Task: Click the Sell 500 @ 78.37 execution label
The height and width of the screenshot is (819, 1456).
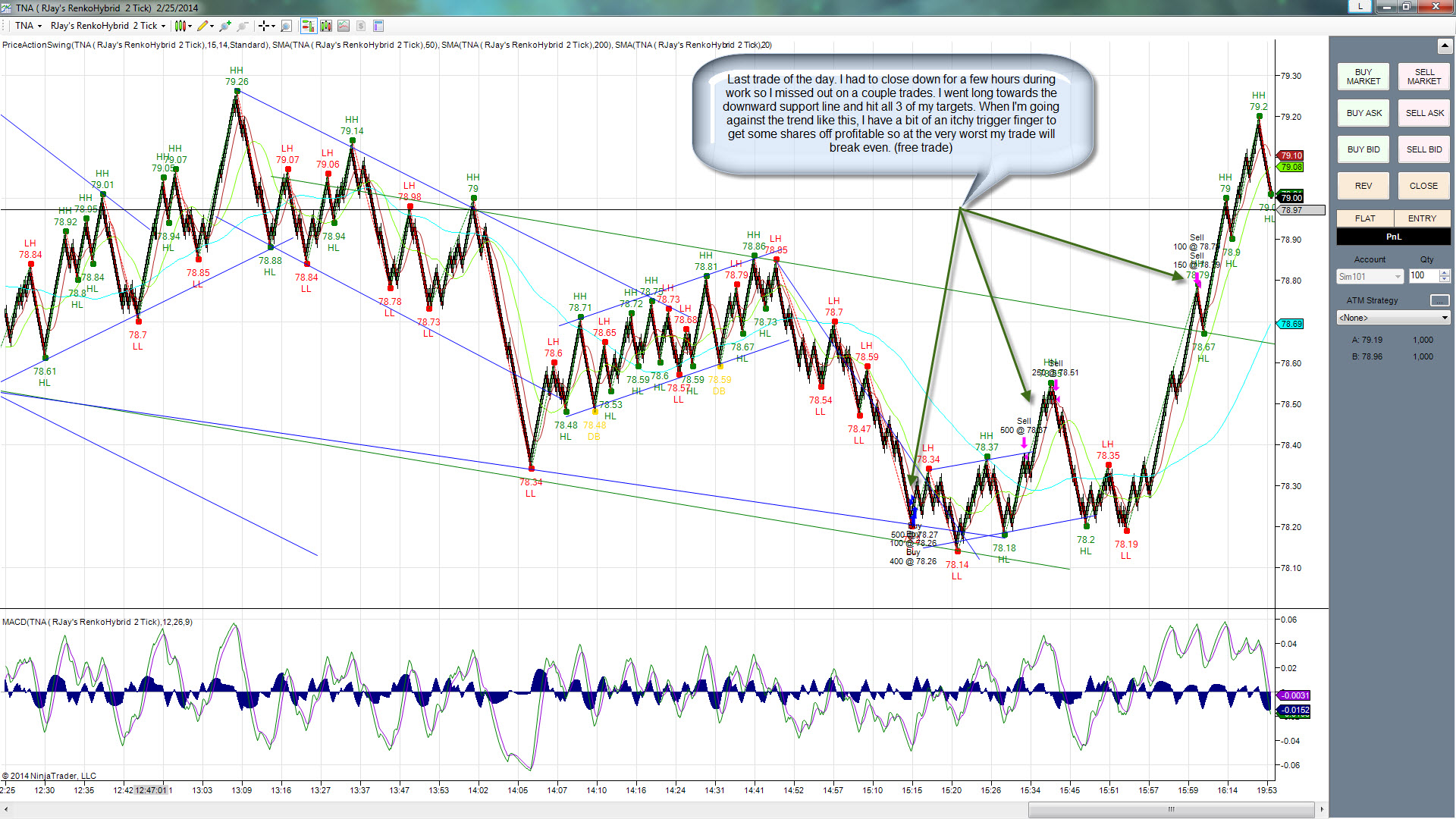Action: click(x=1023, y=425)
